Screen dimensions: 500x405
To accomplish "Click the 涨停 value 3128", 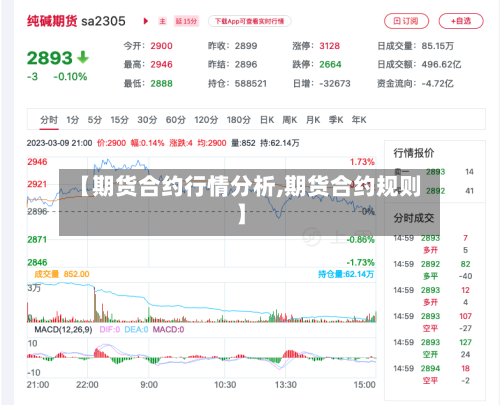I will point(330,46).
